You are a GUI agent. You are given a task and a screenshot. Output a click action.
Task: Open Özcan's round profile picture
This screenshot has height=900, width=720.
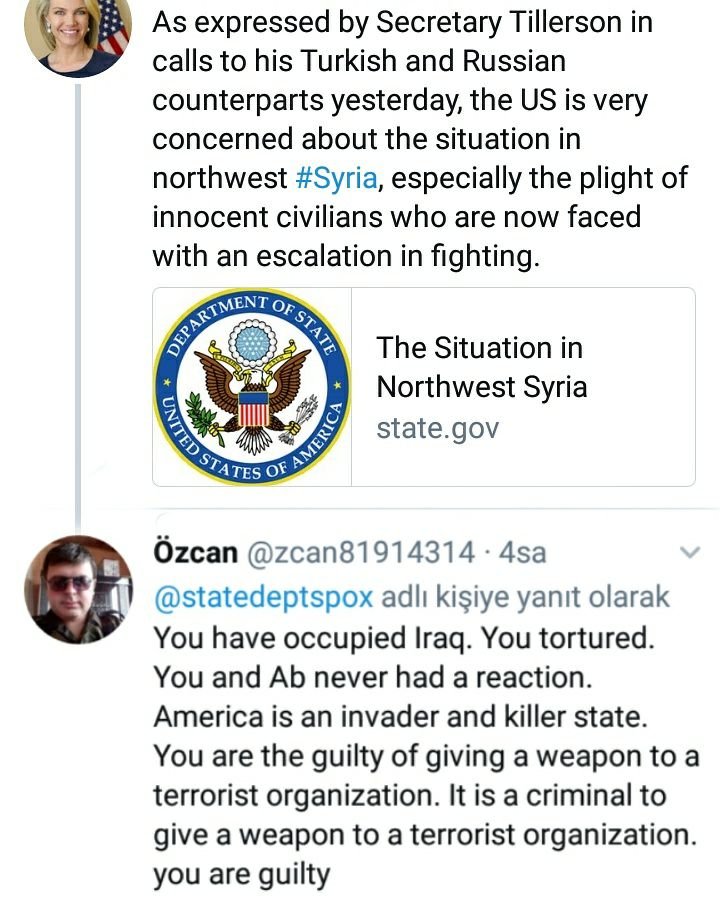point(78,590)
